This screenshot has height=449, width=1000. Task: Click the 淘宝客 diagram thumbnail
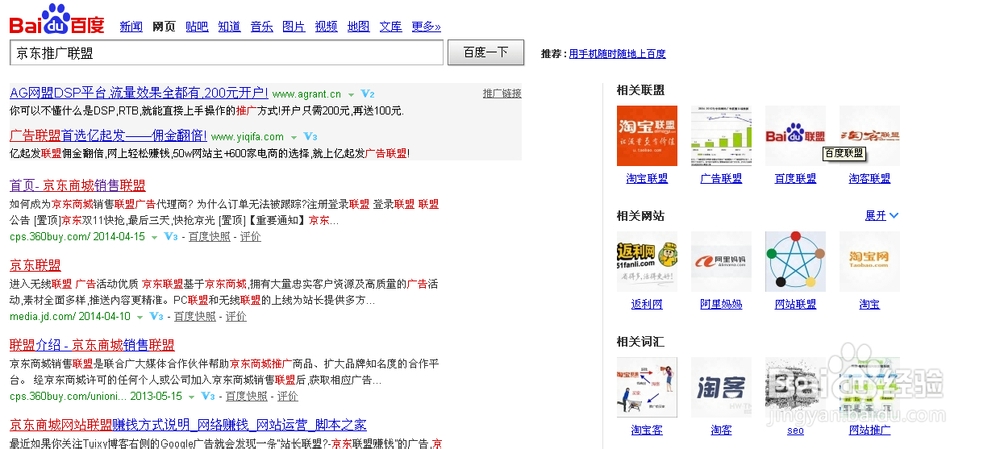(647, 387)
